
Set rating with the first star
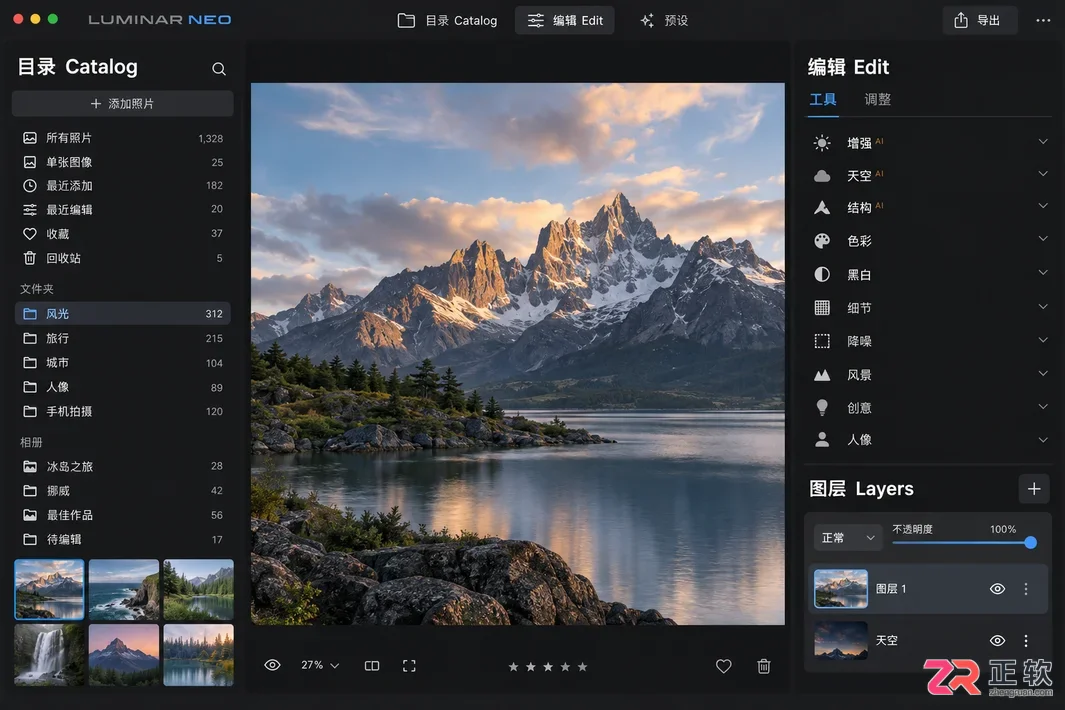pos(513,667)
